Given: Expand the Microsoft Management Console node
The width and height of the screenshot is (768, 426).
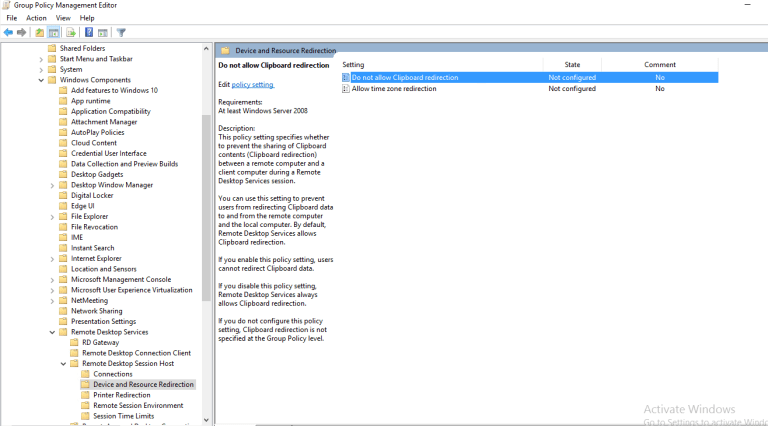Looking at the screenshot, I should click(52, 280).
